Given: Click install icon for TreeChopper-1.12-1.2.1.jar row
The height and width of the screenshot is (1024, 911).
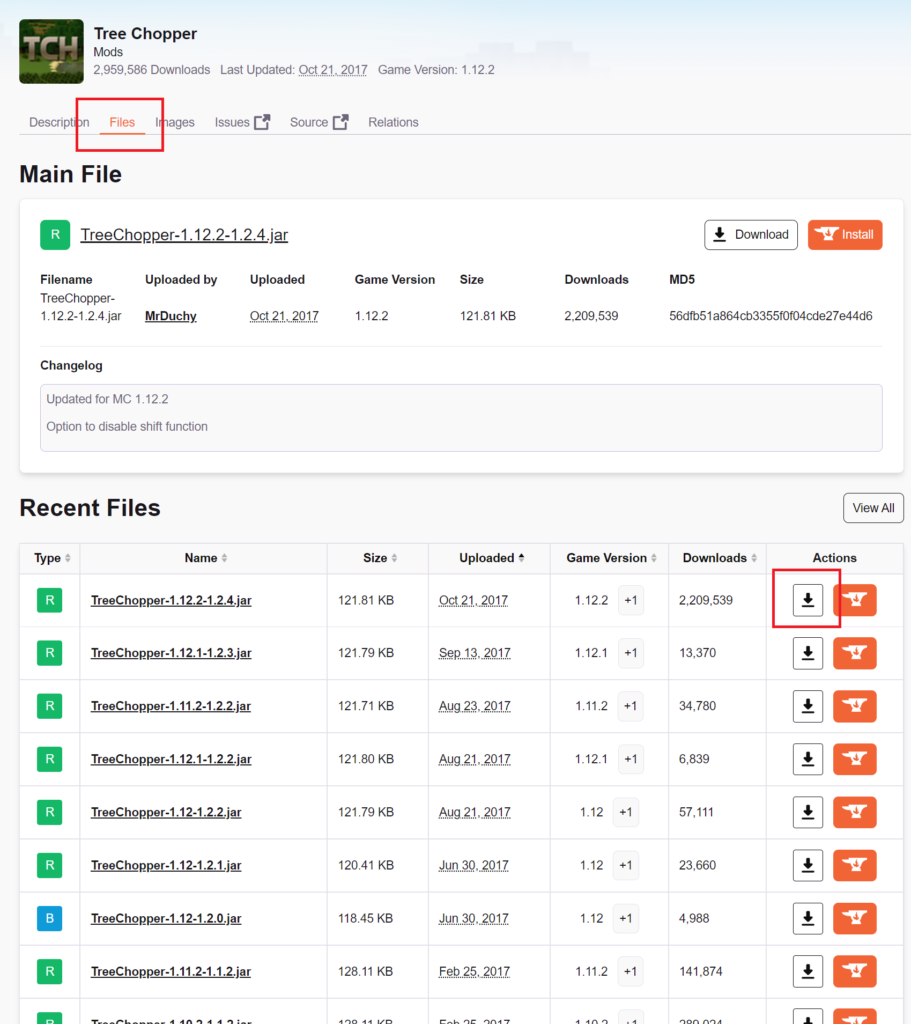Looking at the screenshot, I should (x=854, y=865).
